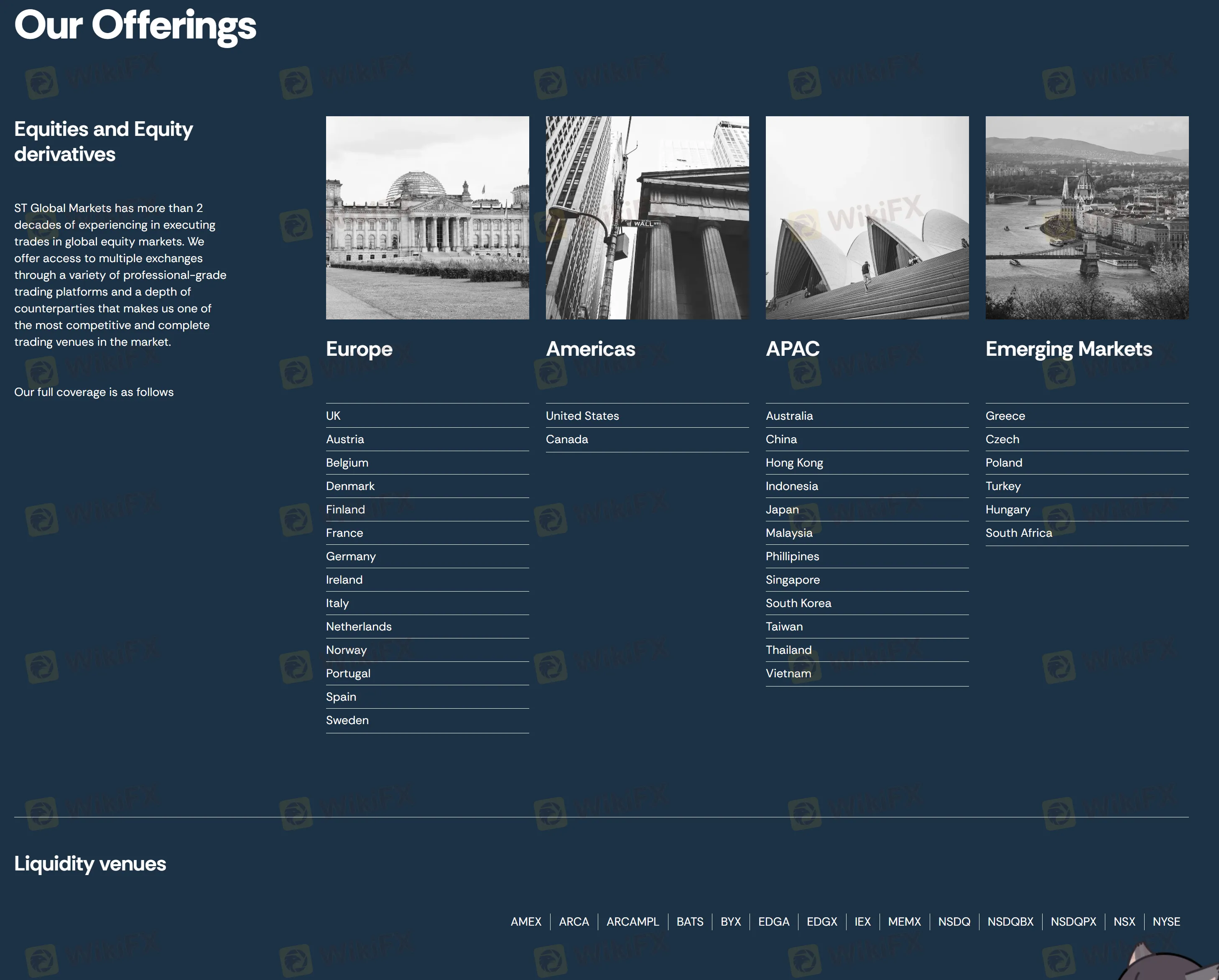Select the NYSE liquidity venue
The image size is (1219, 980).
[1166, 922]
